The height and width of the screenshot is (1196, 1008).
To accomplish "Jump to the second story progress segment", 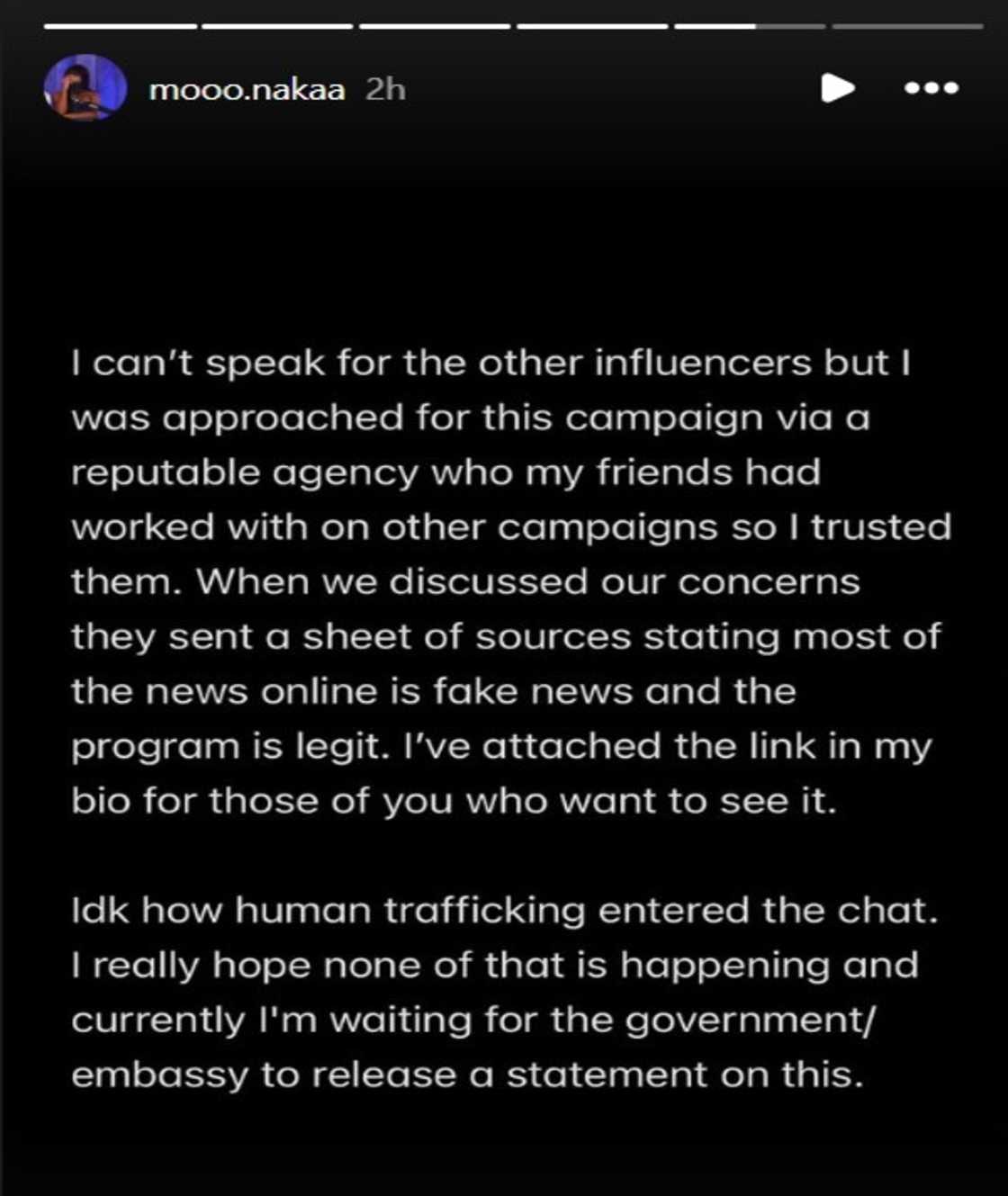I will (277, 26).
